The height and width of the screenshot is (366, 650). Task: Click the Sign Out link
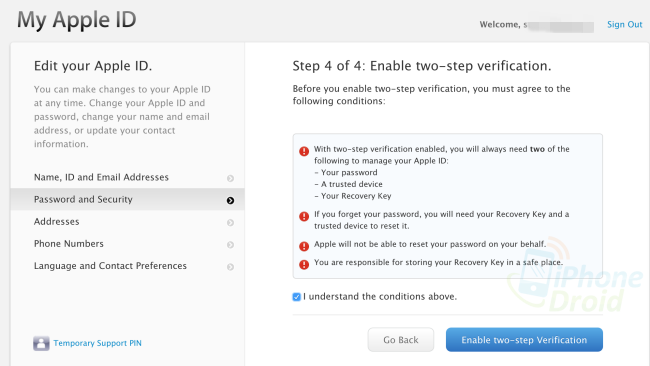625,24
